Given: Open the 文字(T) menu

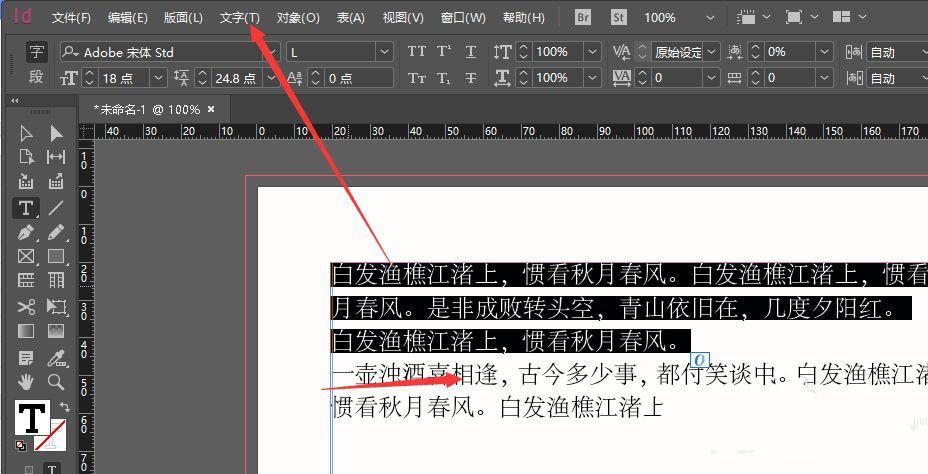Looking at the screenshot, I should point(240,18).
